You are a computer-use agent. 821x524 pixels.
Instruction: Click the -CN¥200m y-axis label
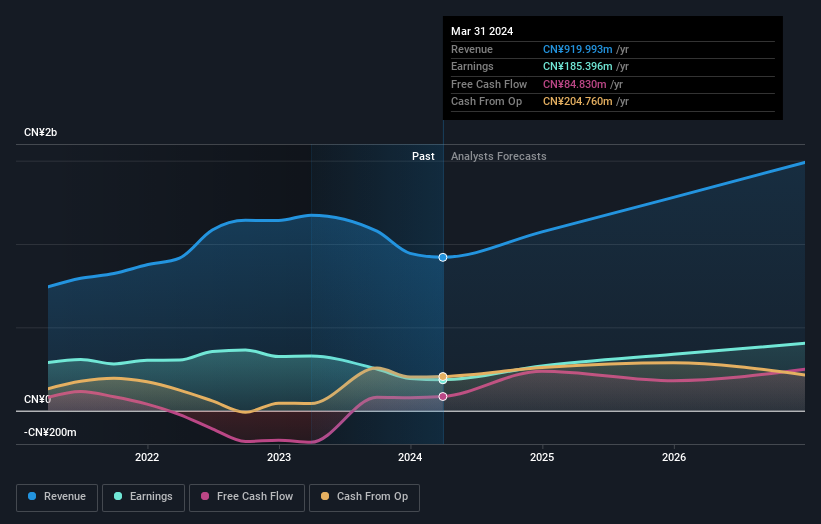coord(50,432)
